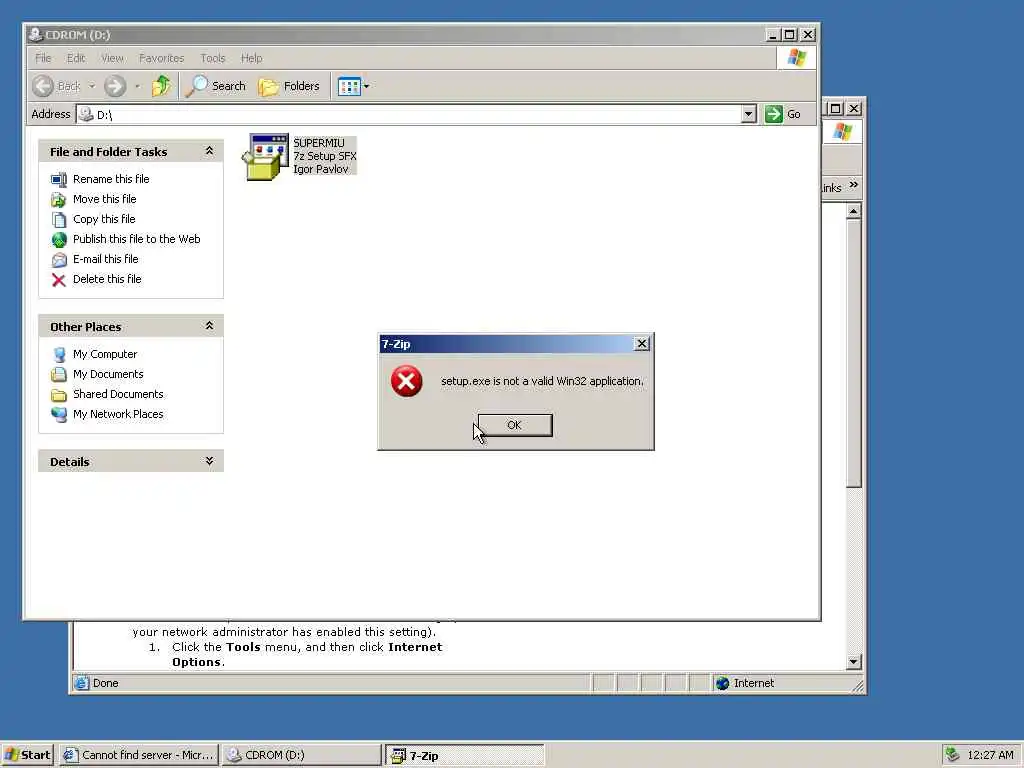Click the Internet zone status bar icon

(x=722, y=683)
